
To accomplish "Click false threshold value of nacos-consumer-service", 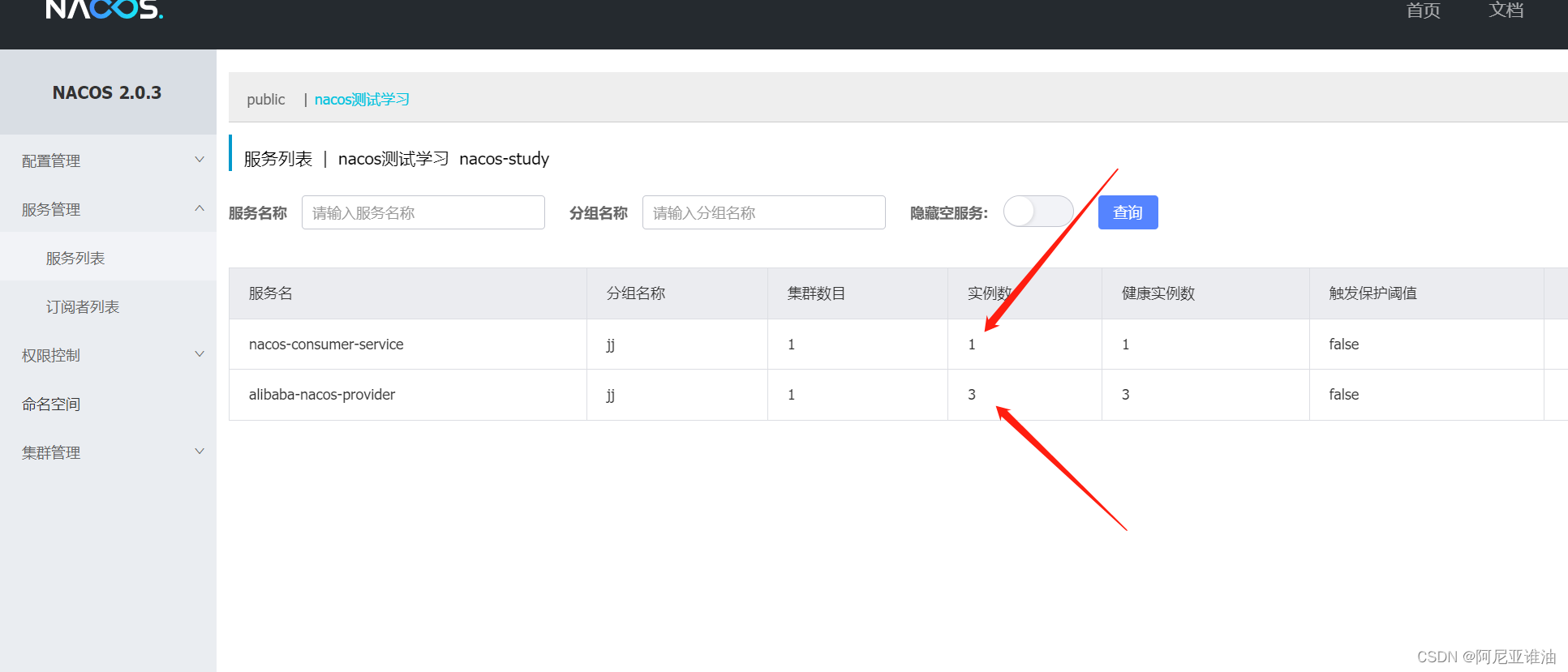I will pyautogui.click(x=1344, y=344).
